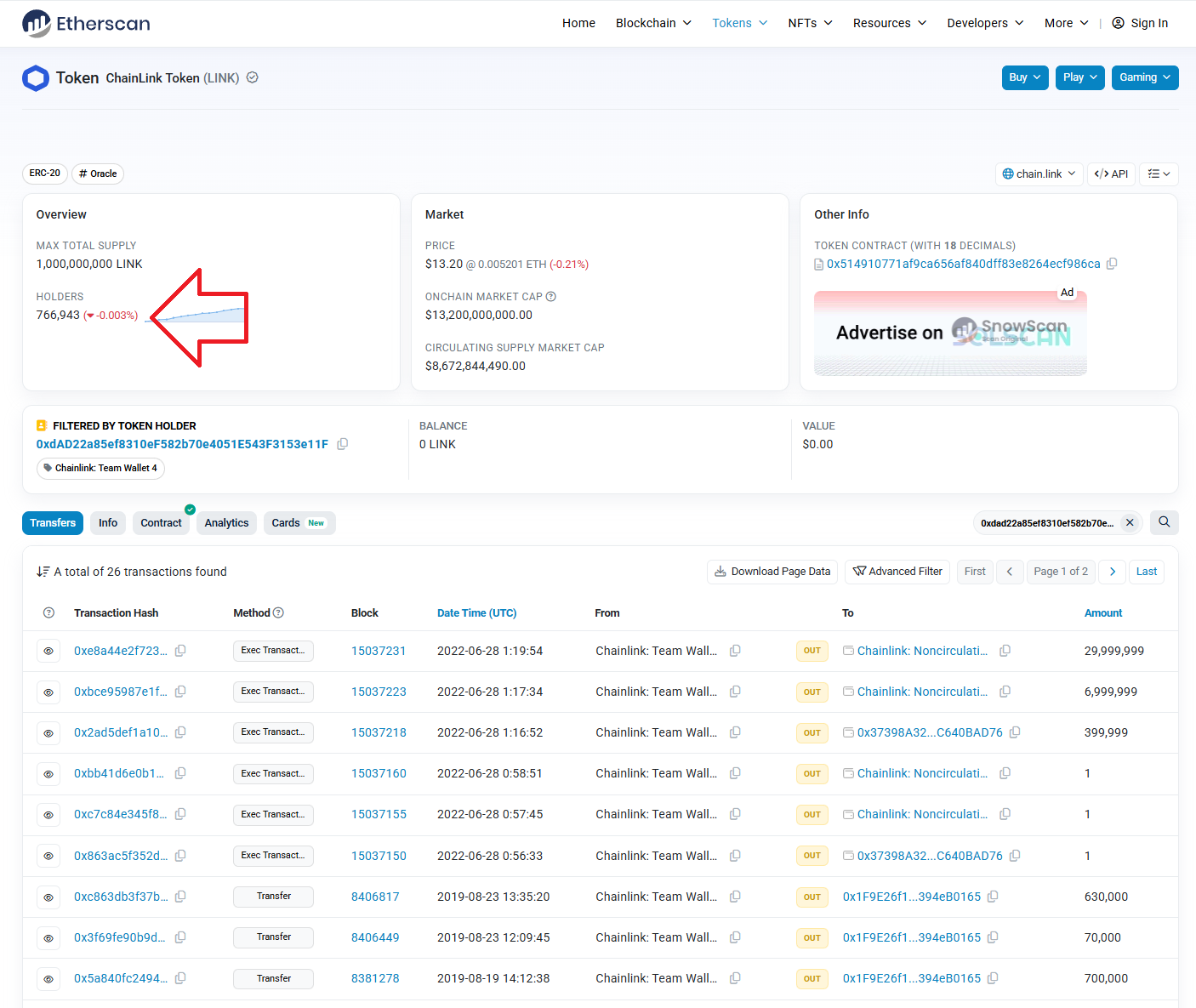
Task: Copy transaction hash 0x2ad5def1a10
Action: click(x=180, y=732)
